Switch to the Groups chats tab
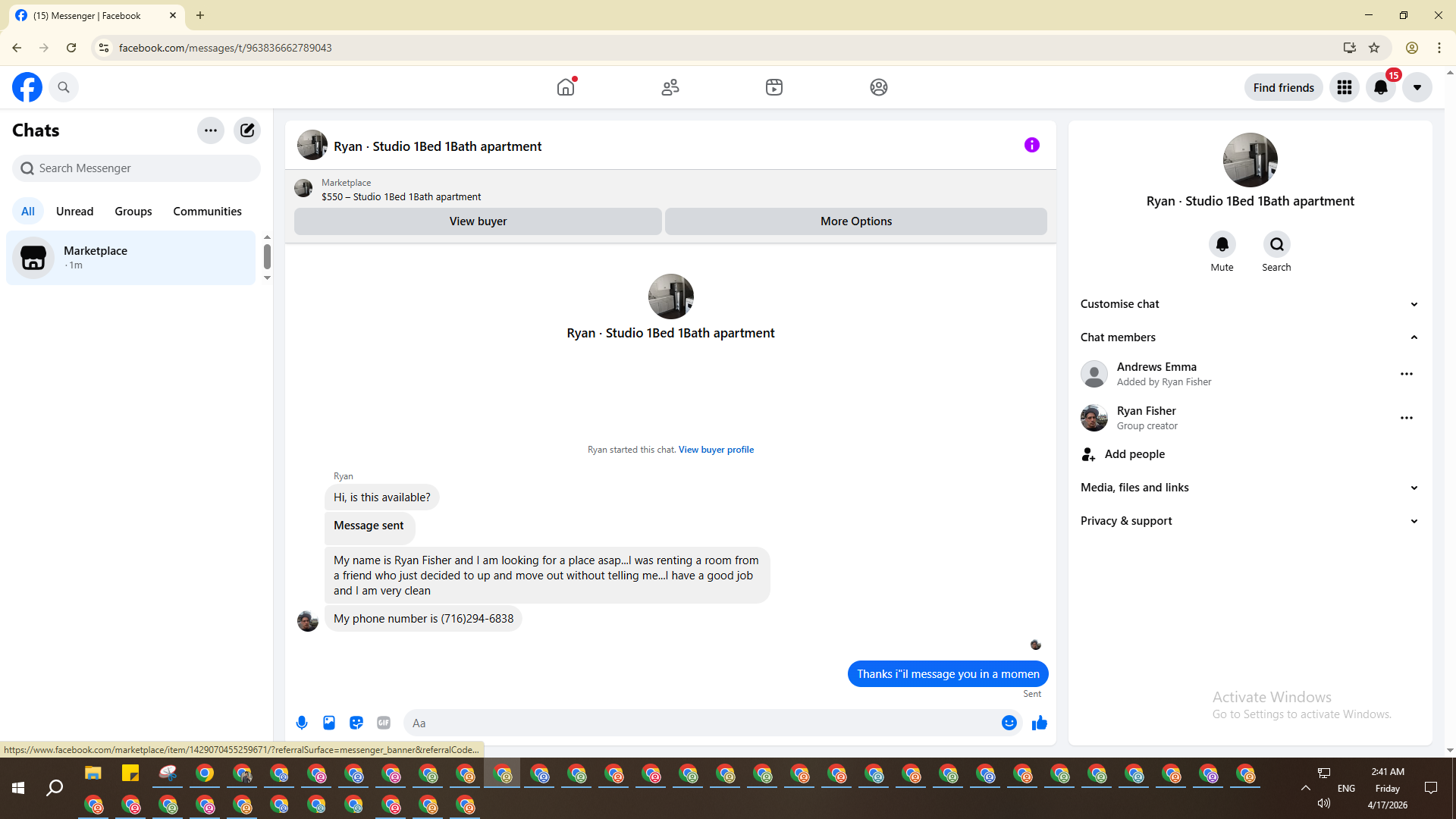 (133, 211)
